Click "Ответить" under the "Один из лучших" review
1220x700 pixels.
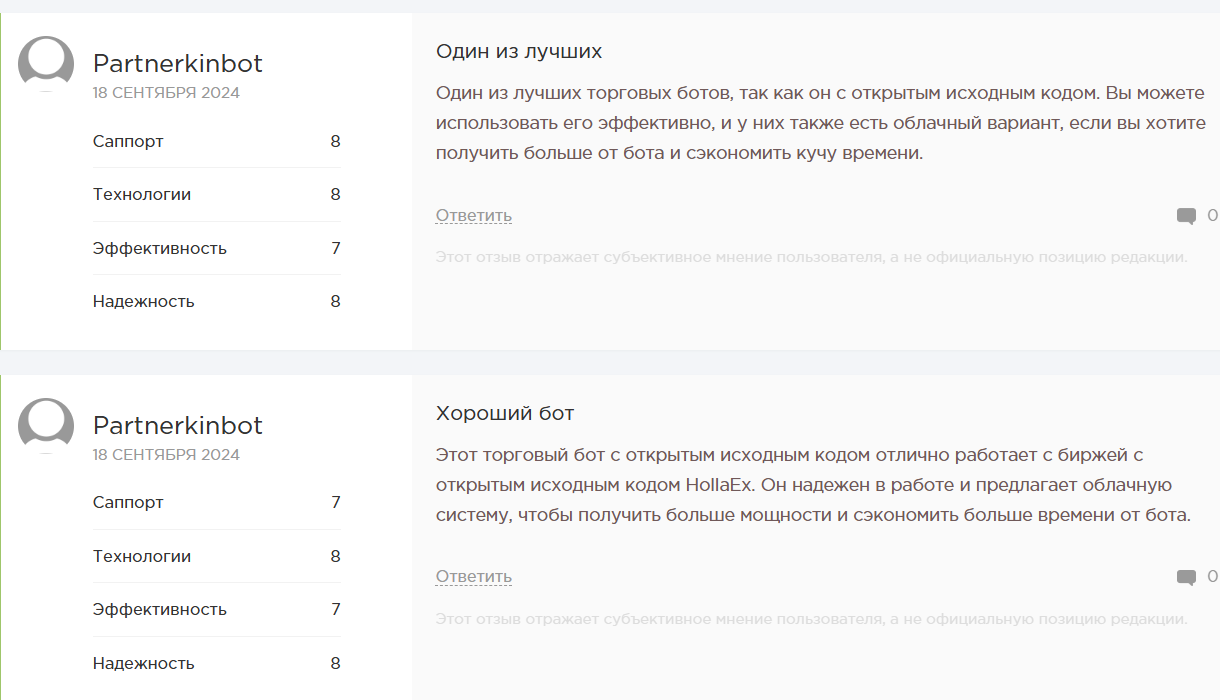point(473,216)
